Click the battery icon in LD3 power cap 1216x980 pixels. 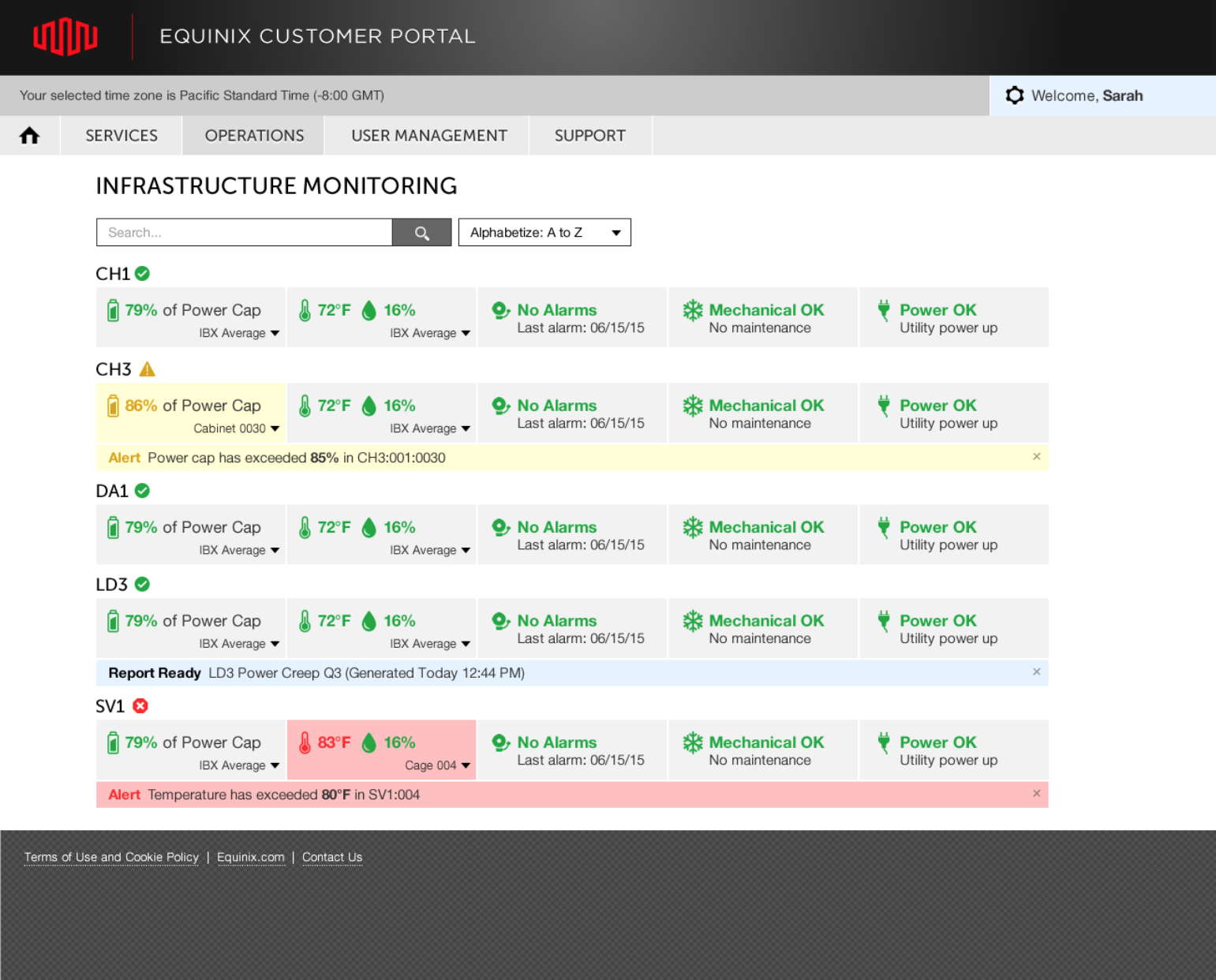[x=113, y=621]
